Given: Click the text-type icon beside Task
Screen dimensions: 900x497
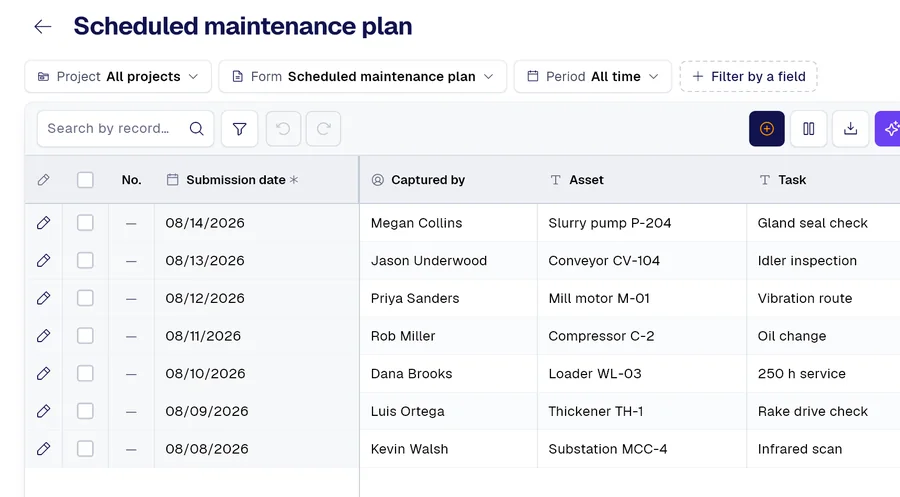Looking at the screenshot, I should pos(765,180).
